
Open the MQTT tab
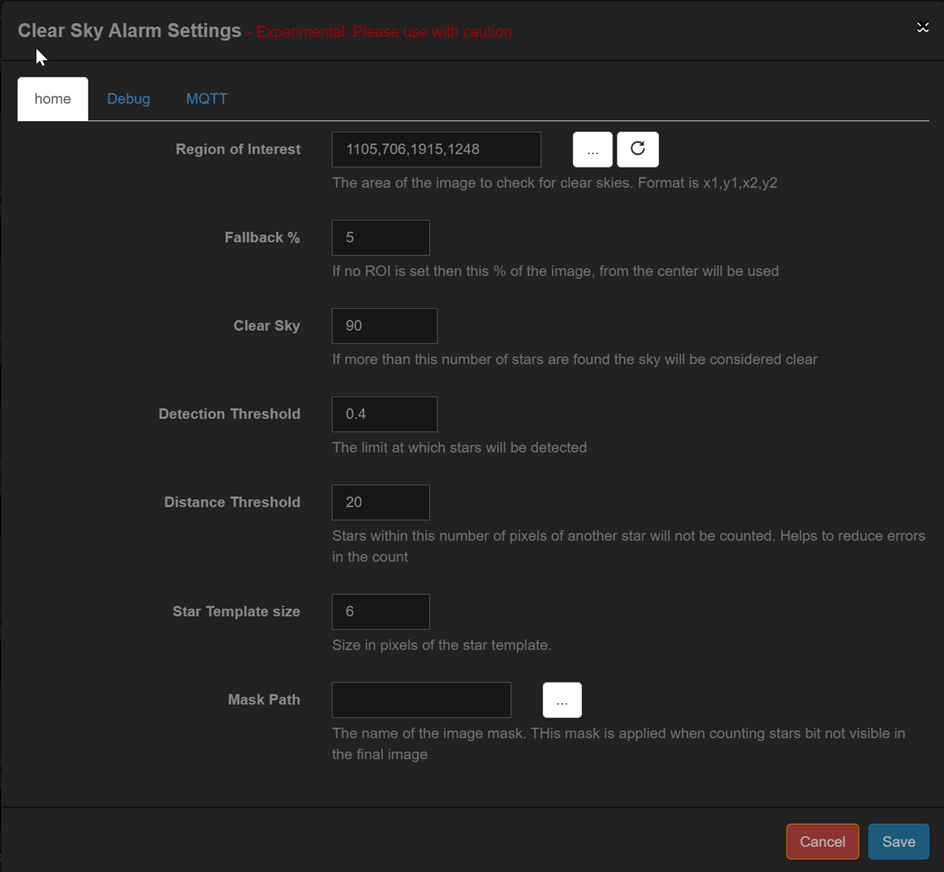(x=206, y=98)
